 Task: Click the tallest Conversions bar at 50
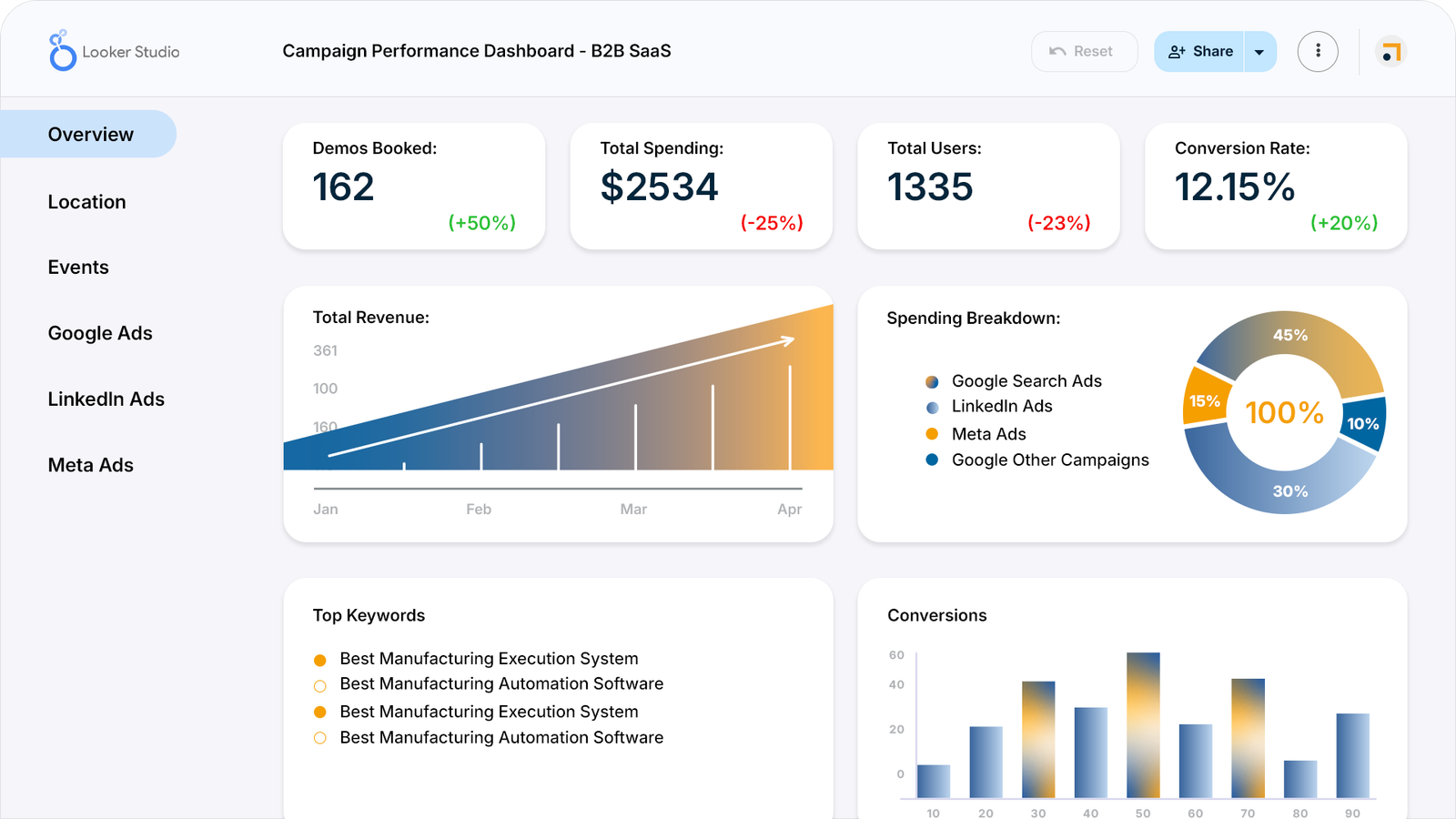(x=1143, y=725)
